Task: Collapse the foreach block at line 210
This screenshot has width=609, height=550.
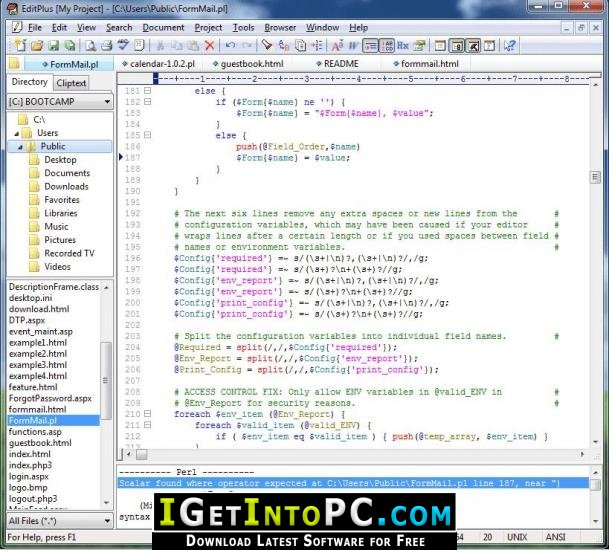Action: point(148,414)
